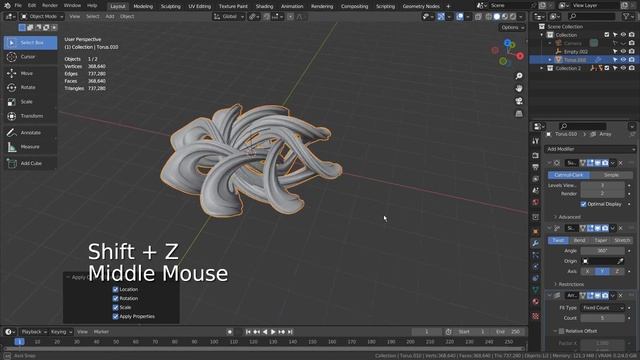Image resolution: width=640 pixels, height=360 pixels.
Task: Open the viewport Options dropdown
Action: [x=512, y=28]
